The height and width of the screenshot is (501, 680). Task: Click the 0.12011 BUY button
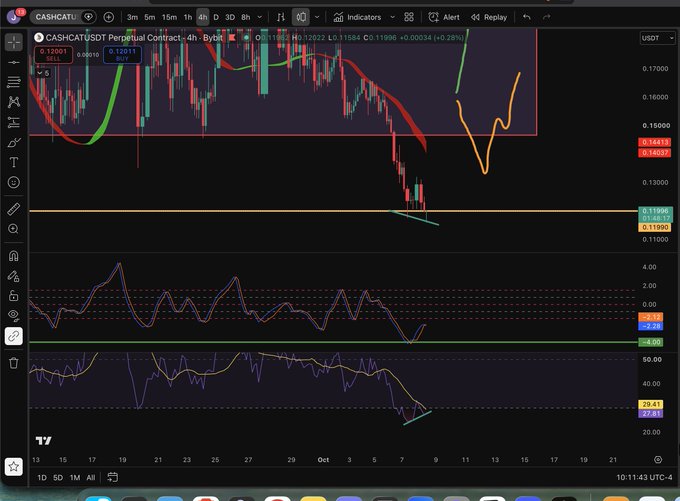click(x=122, y=55)
